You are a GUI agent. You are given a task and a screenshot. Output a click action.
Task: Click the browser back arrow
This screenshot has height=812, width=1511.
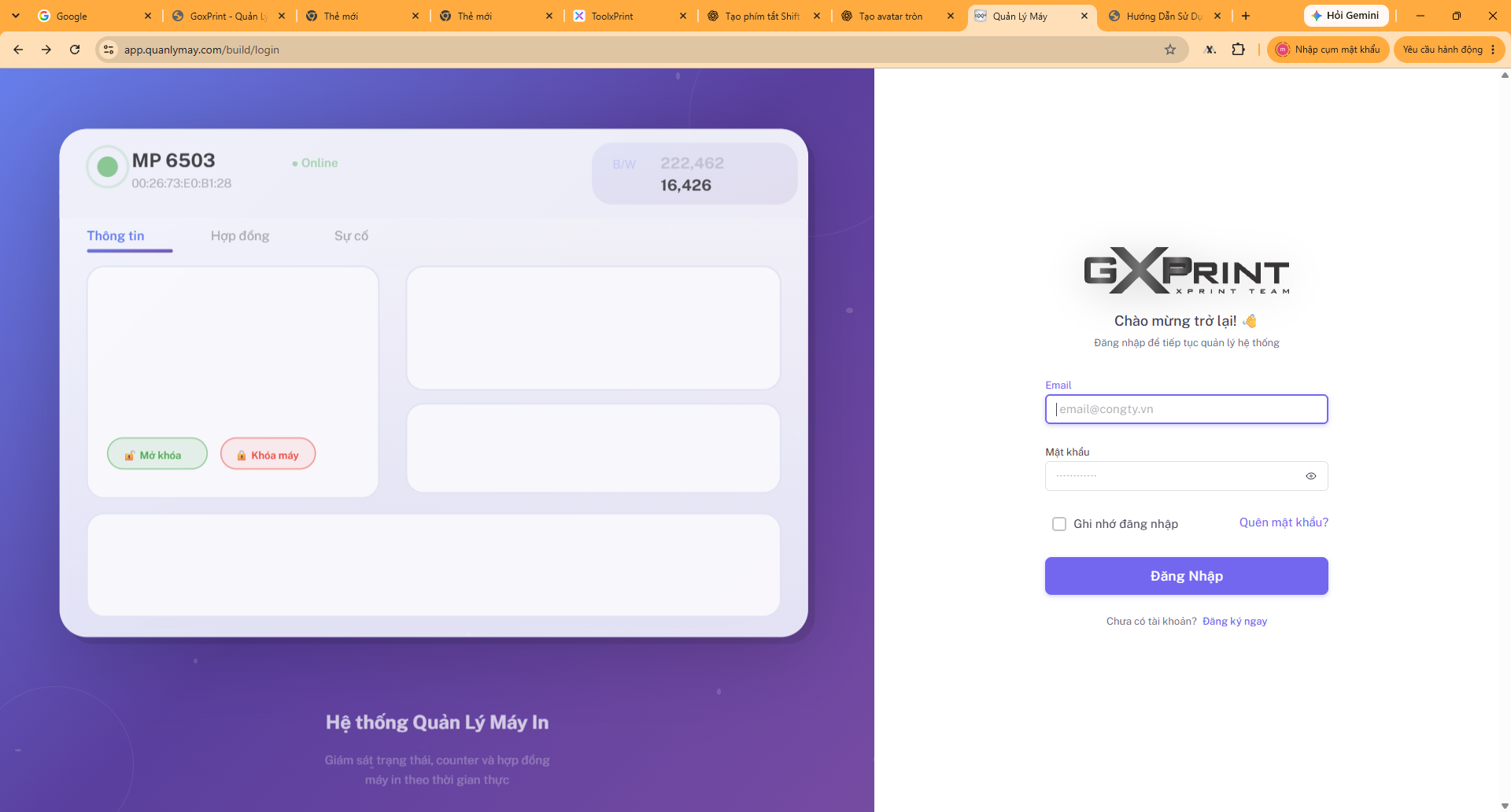[x=18, y=50]
